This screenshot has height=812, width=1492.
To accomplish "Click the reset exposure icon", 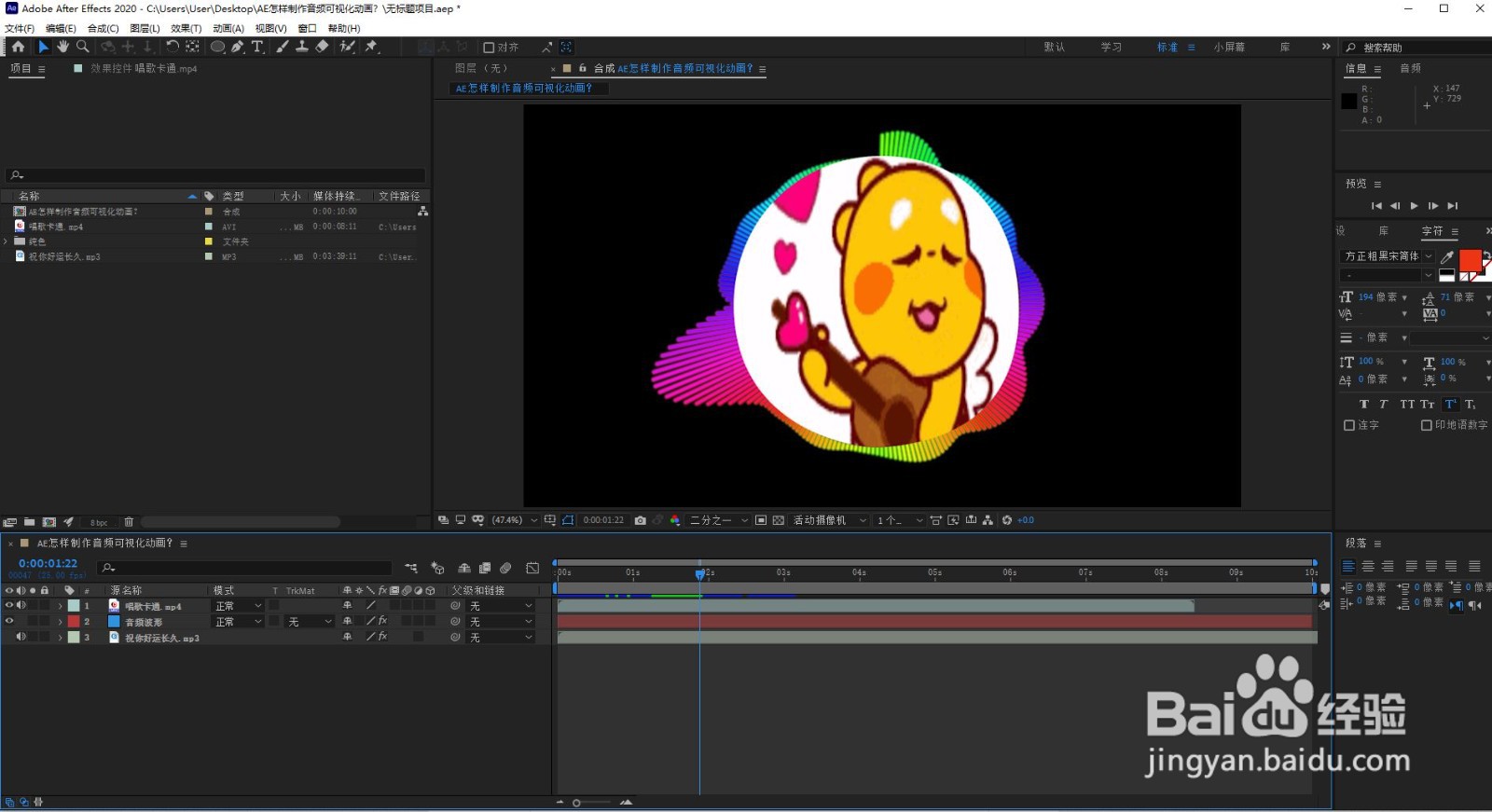I will tap(1007, 520).
